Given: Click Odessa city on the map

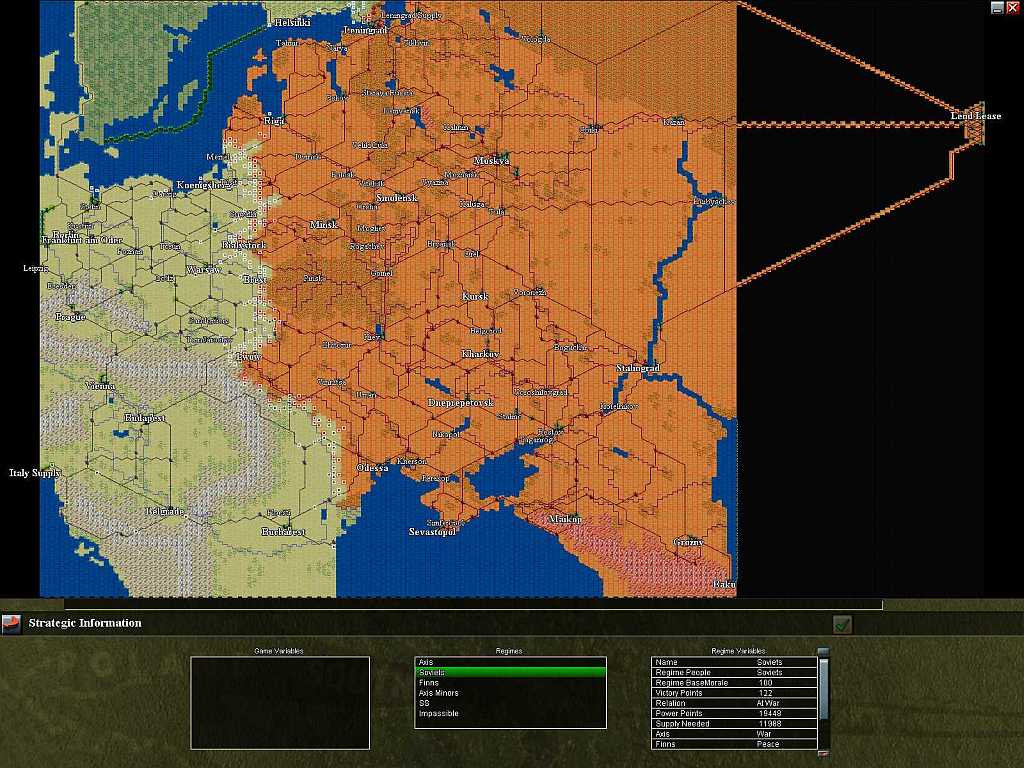Looking at the screenshot, I should click(372, 468).
